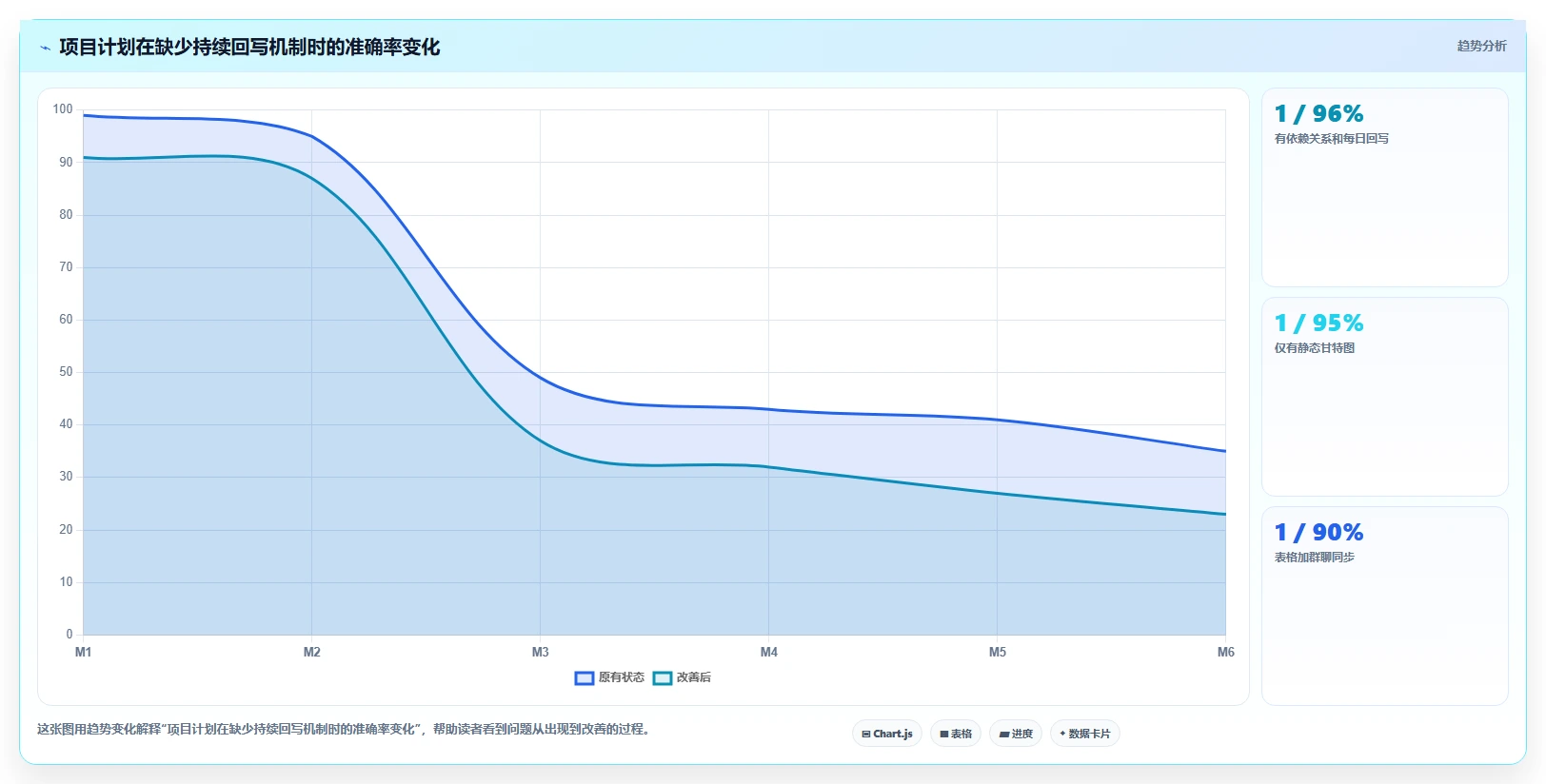Click the 进度 tag
The width and height of the screenshot is (1546, 784).
click(x=1016, y=734)
